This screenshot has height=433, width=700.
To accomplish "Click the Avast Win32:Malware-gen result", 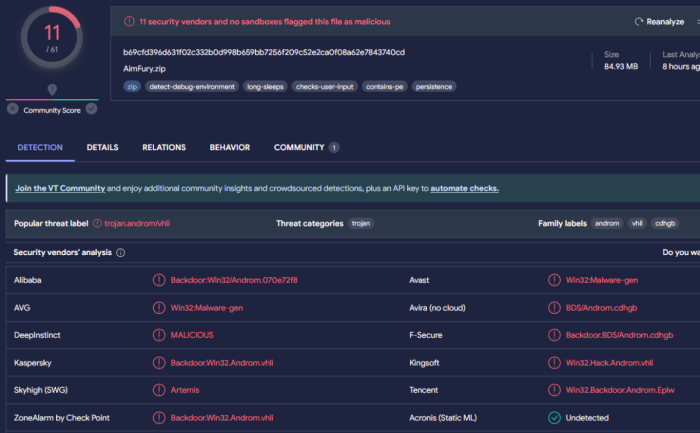I will coord(602,280).
